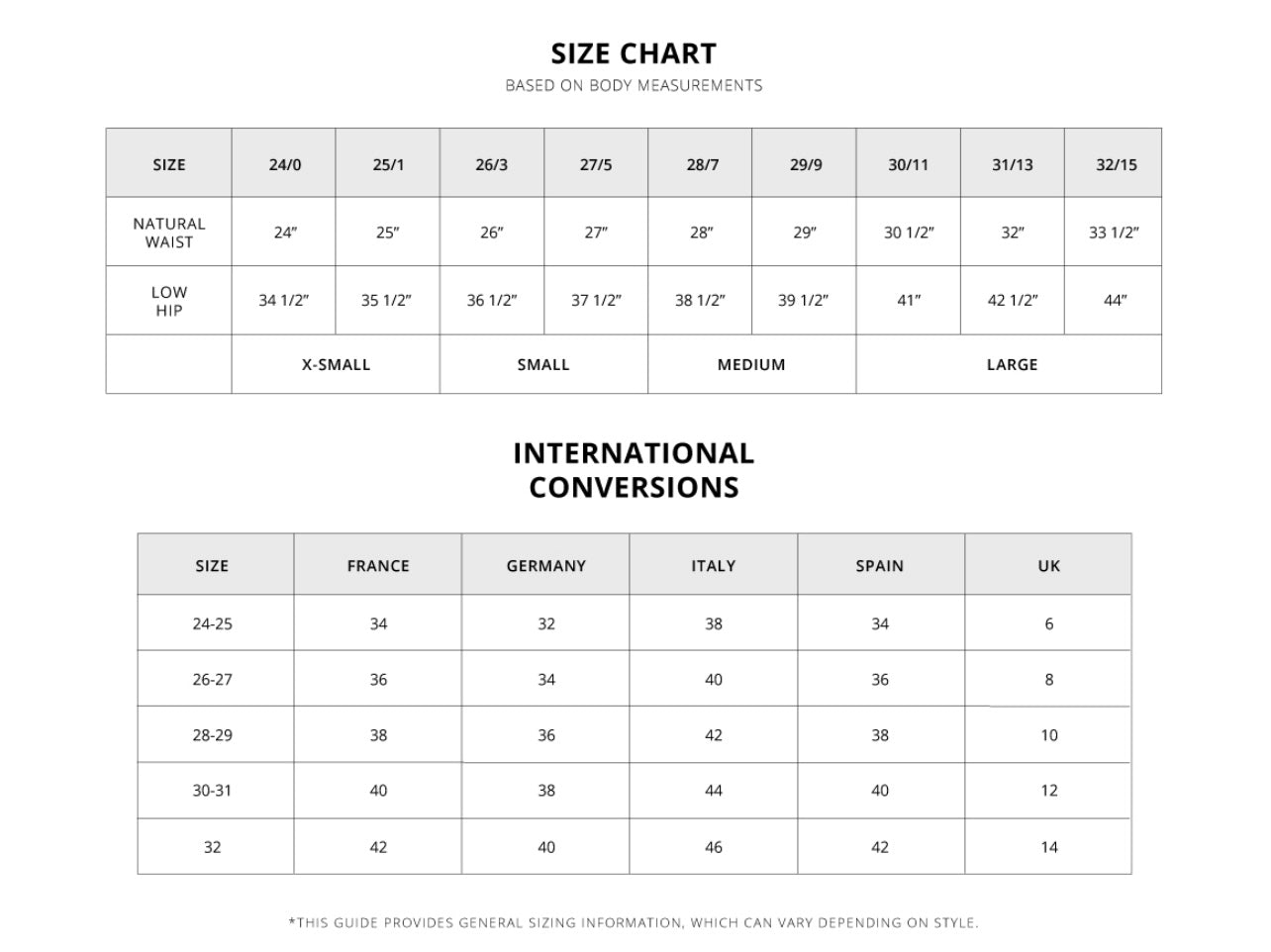This screenshot has height=952, width=1271.
Task: Click the LOW HIP row label
Action: 169,301
